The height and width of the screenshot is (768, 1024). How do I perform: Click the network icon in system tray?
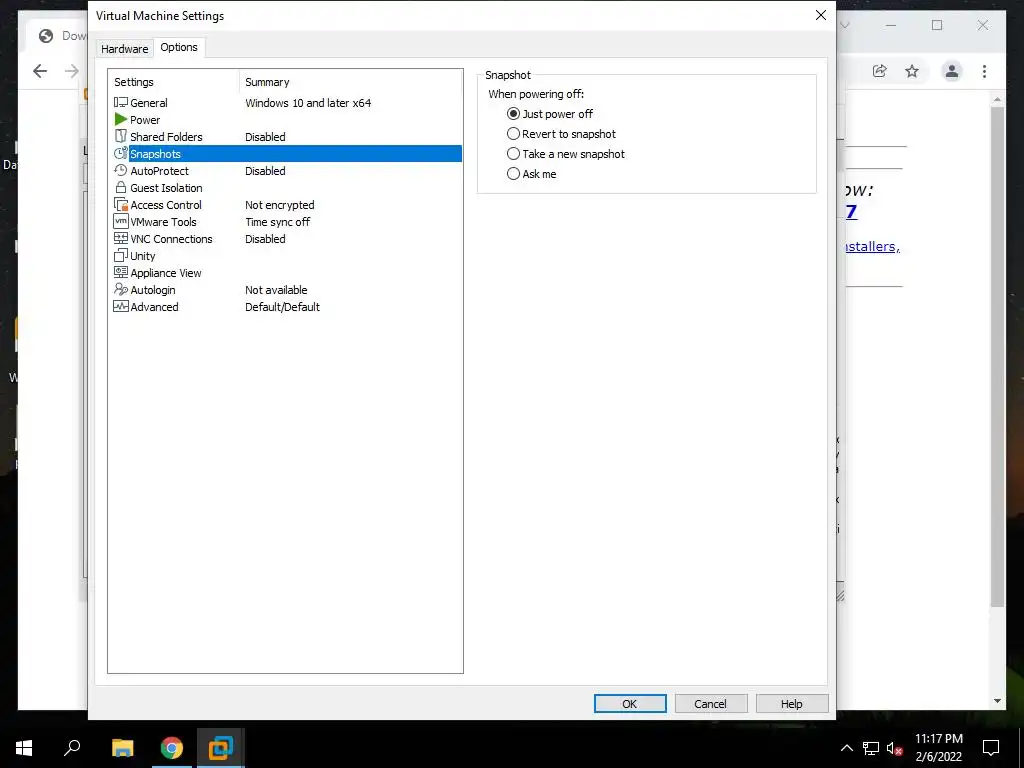pos(871,748)
